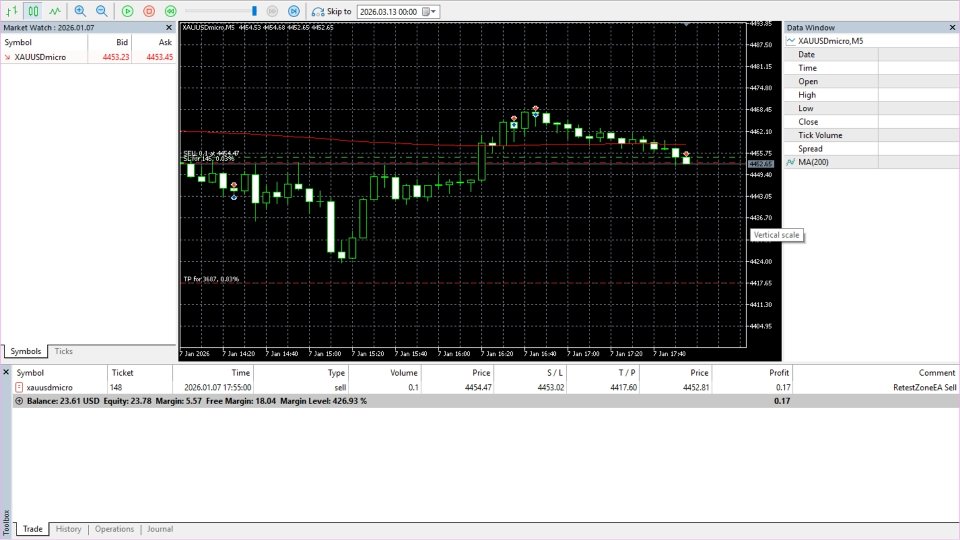Adjust the testing speed slider handle
The image size is (960, 540).
254,11
